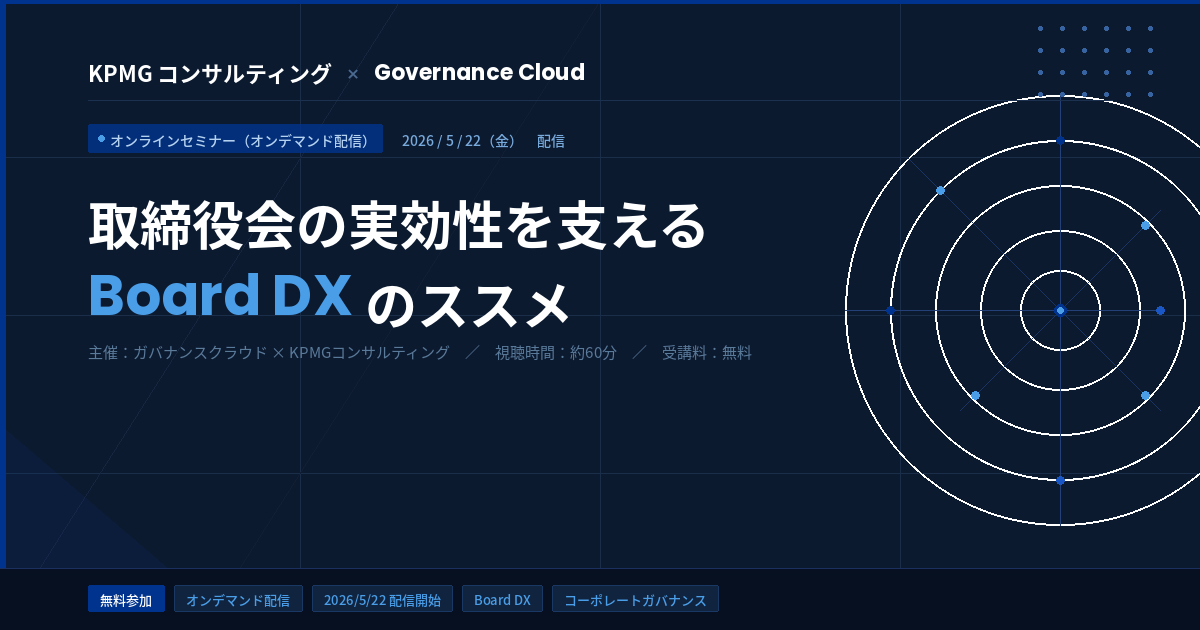The width and height of the screenshot is (1200, 630).
Task: Click headline 取締役会の実効性を支える
Action: click(x=397, y=226)
